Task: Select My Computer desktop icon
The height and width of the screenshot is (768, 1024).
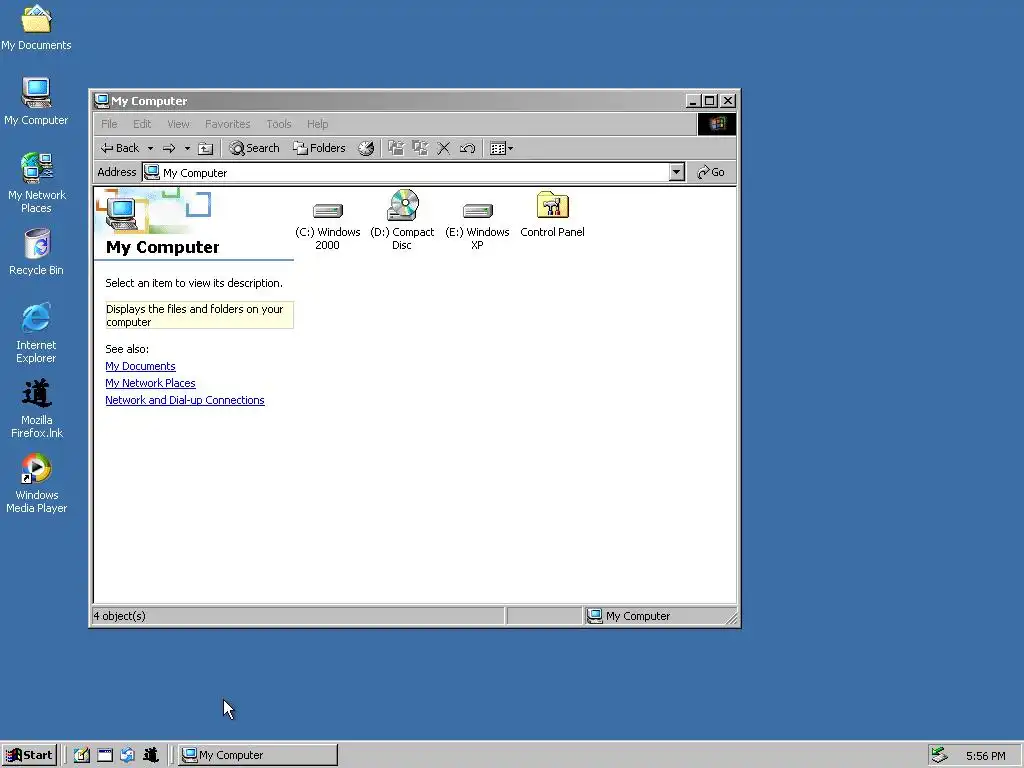Action: tap(36, 102)
